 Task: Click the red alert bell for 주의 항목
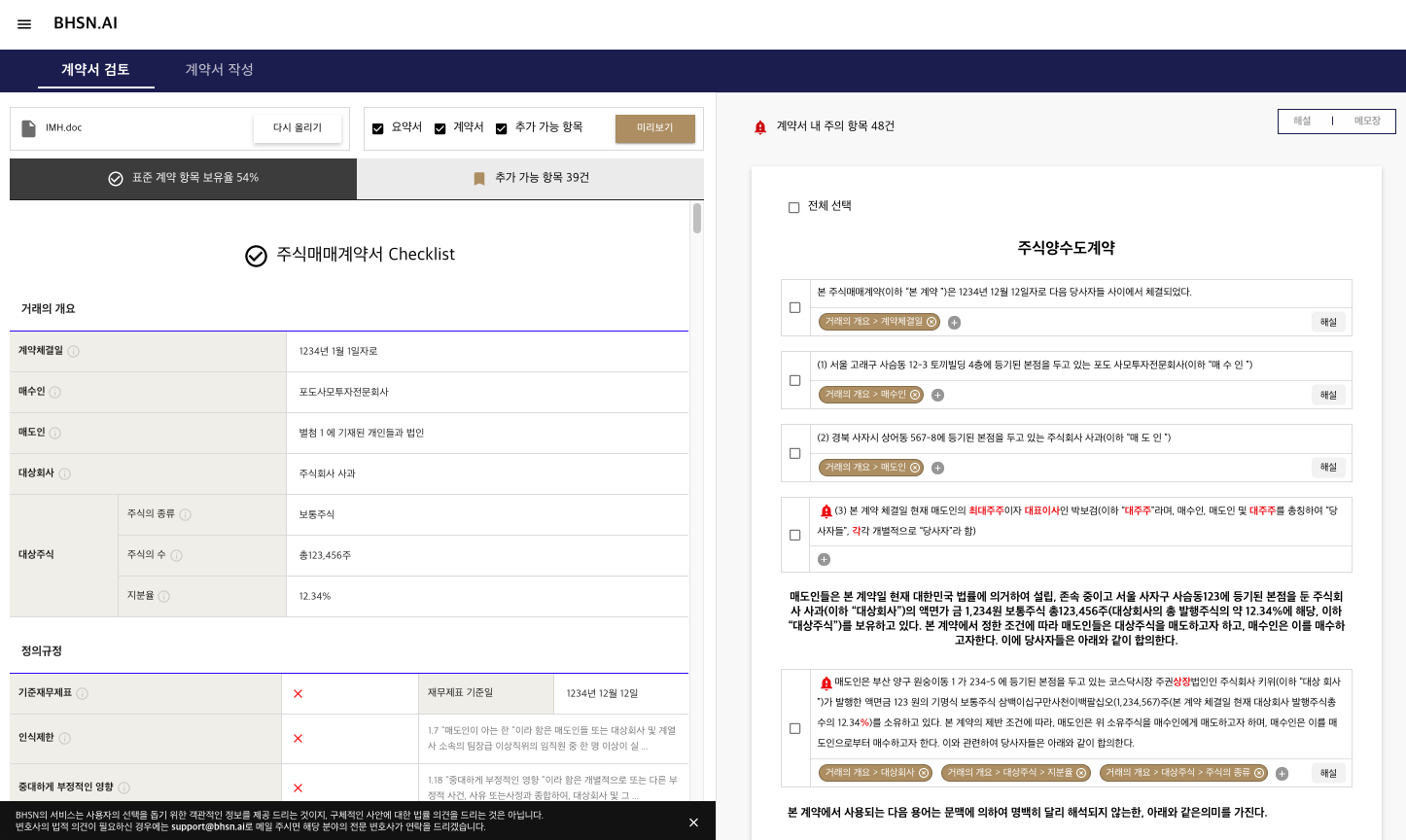point(760,127)
